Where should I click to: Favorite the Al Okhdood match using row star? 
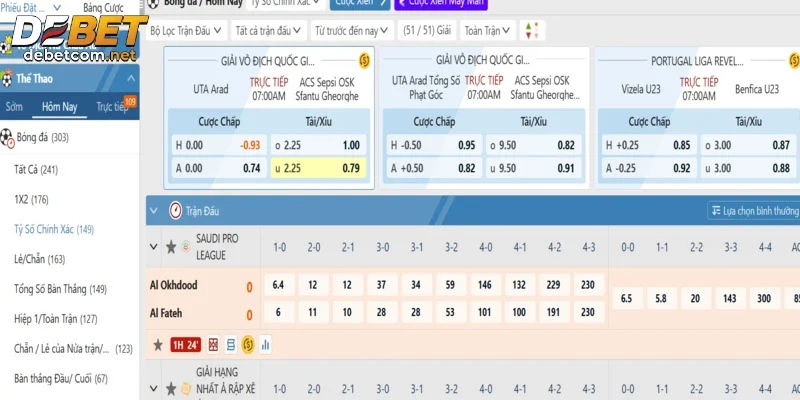[x=157, y=345]
